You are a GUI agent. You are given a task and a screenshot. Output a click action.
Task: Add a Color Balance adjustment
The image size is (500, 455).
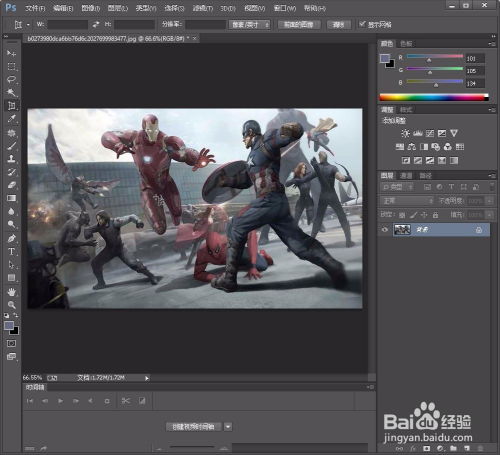click(x=412, y=147)
